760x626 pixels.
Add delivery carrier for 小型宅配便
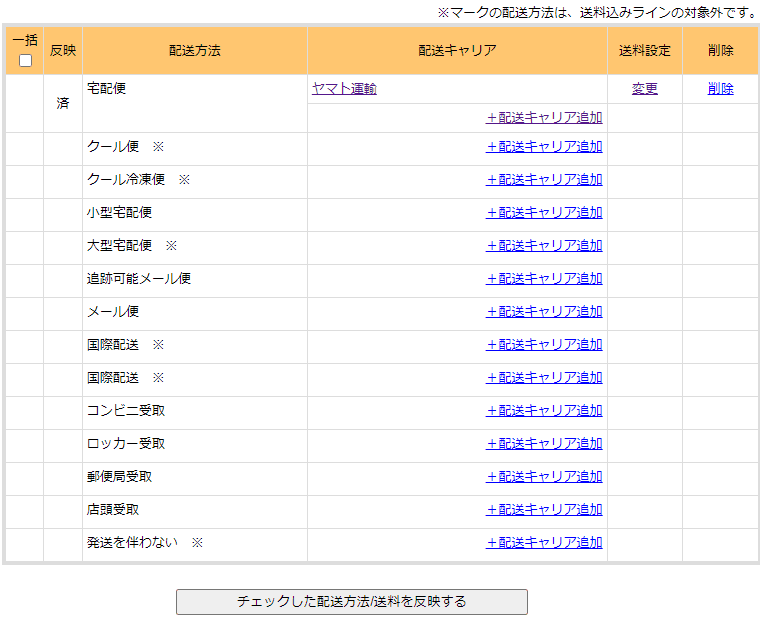(x=544, y=213)
